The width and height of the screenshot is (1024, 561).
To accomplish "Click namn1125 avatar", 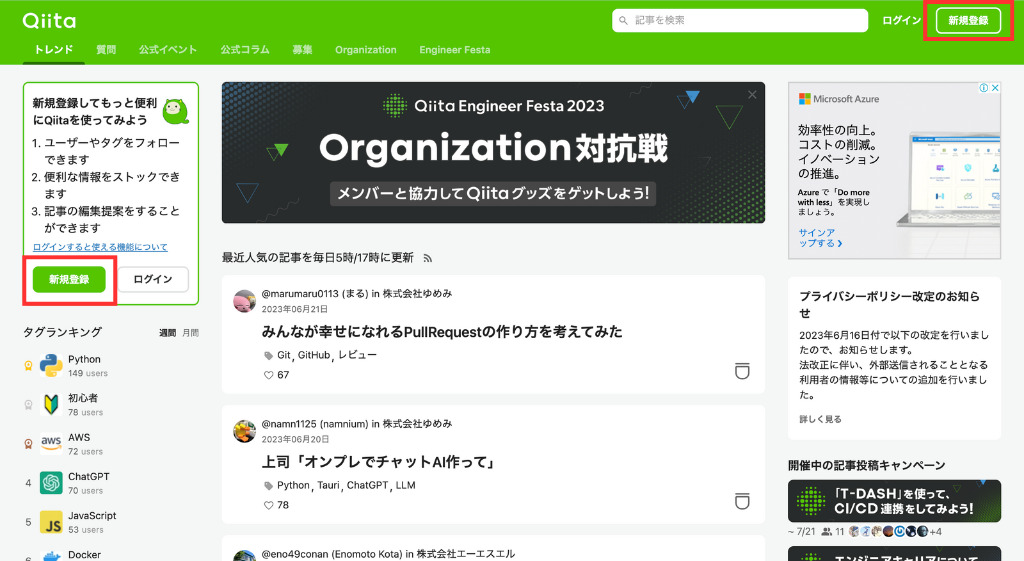I will 245,431.
